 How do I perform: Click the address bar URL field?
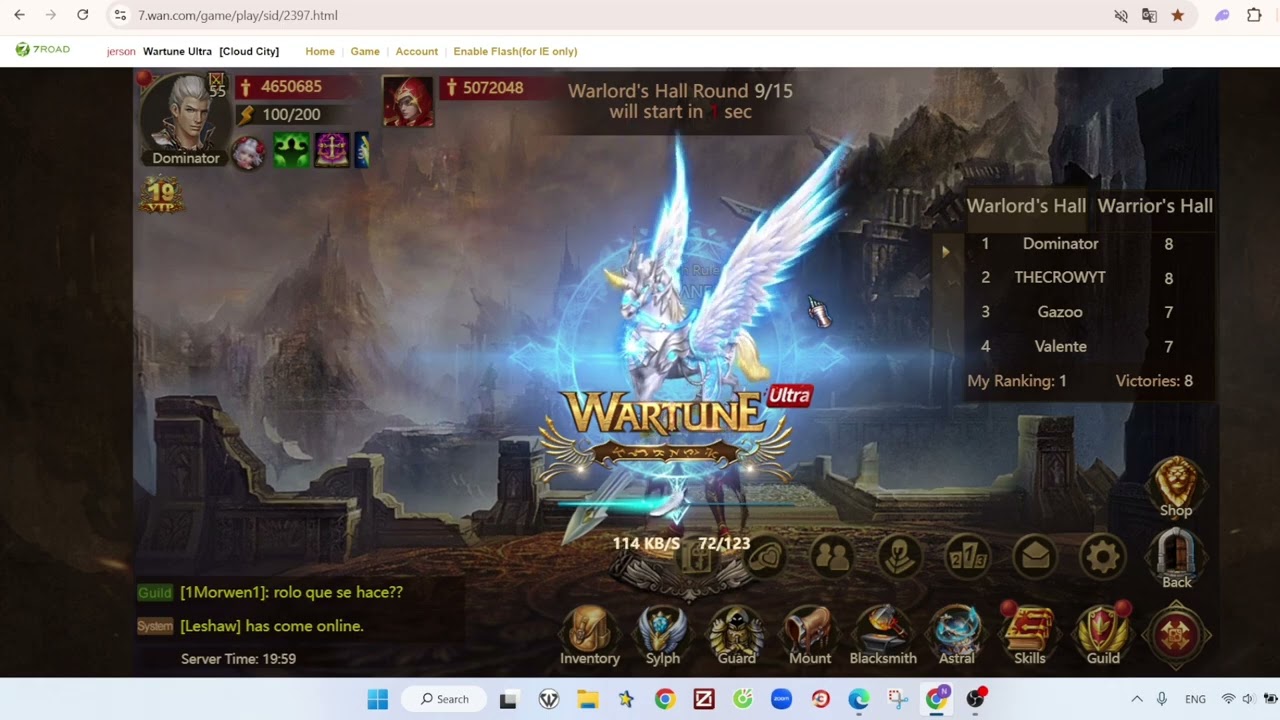(600, 15)
